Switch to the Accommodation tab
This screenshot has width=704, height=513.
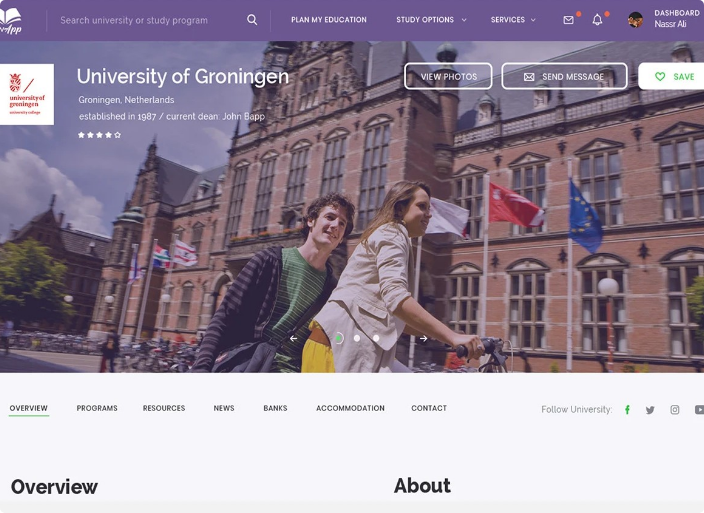click(x=350, y=408)
